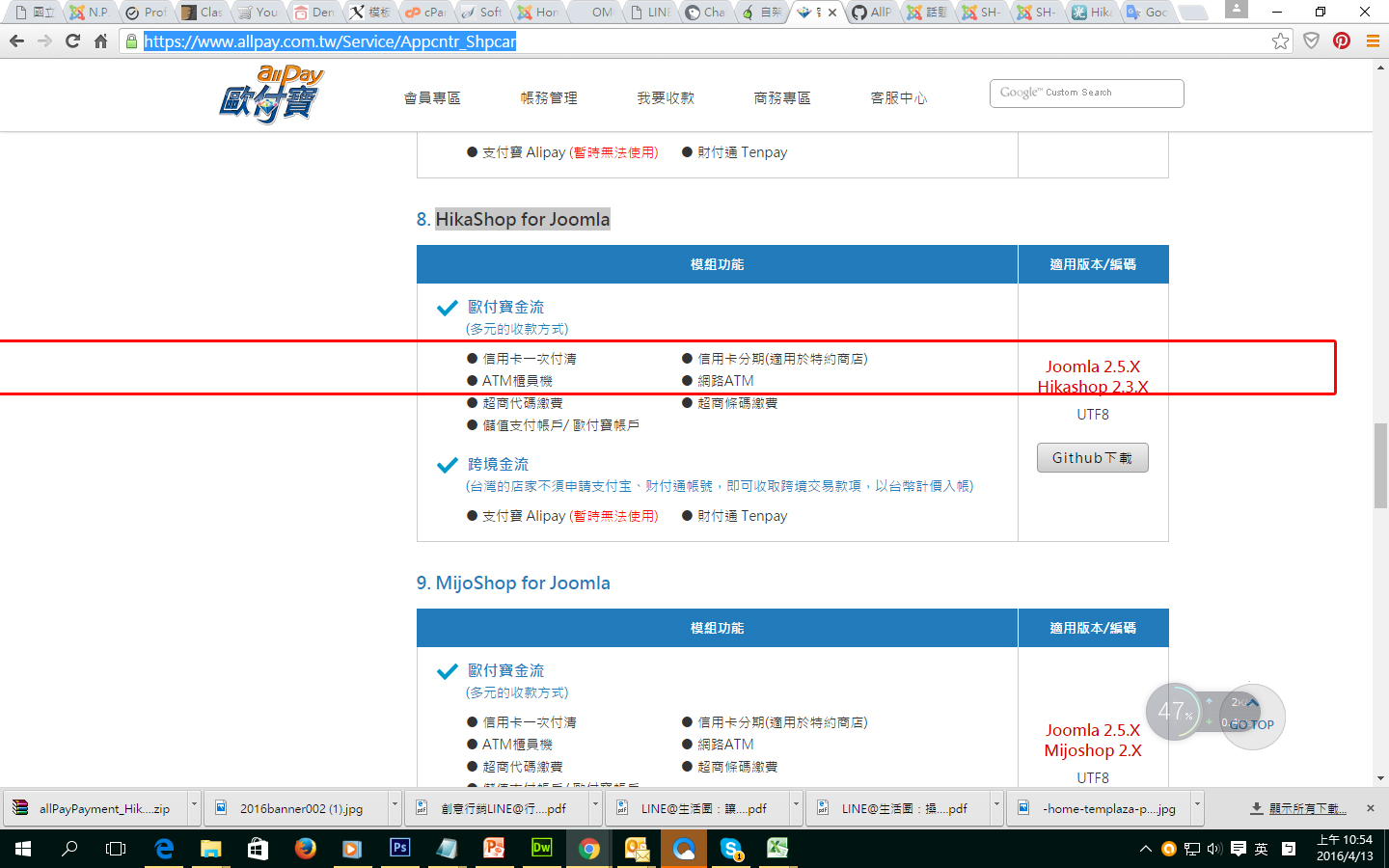The image size is (1389, 868).
Task: Open the Windows Start menu
Action: [23, 849]
